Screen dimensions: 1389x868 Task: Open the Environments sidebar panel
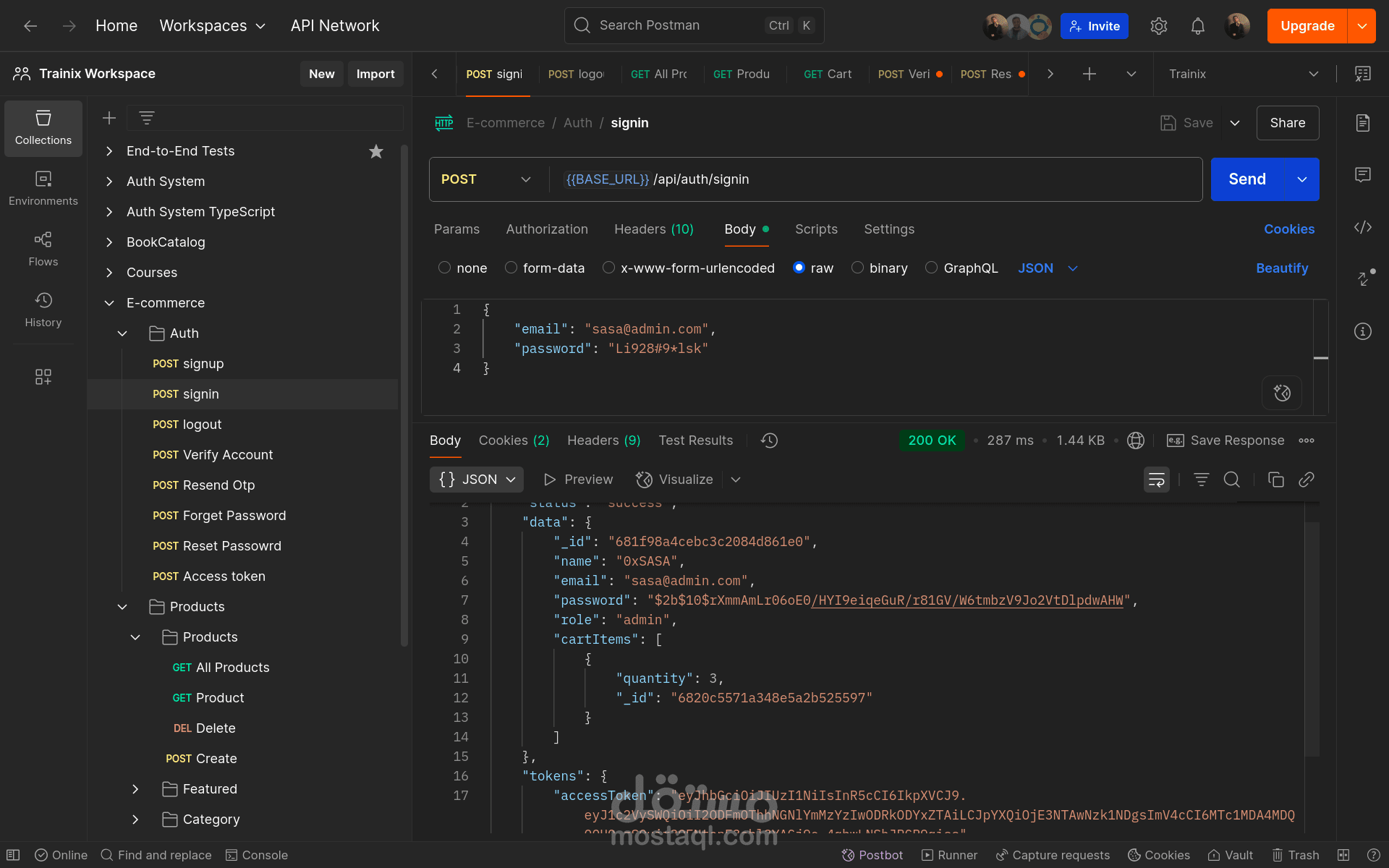pyautogui.click(x=43, y=188)
